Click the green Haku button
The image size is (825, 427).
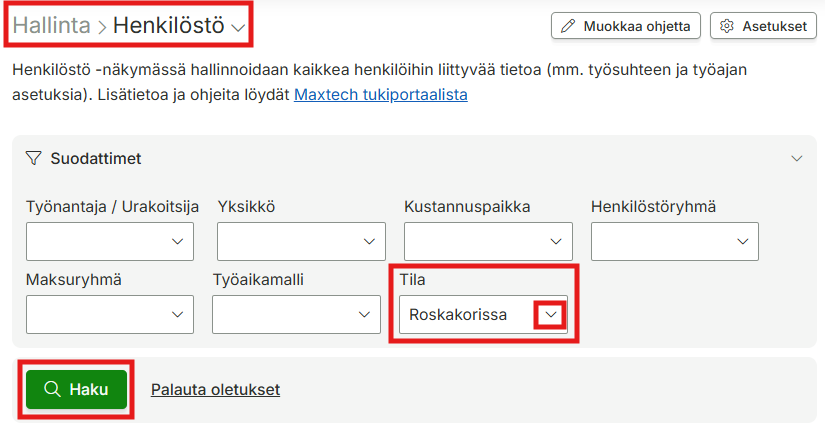tap(77, 389)
